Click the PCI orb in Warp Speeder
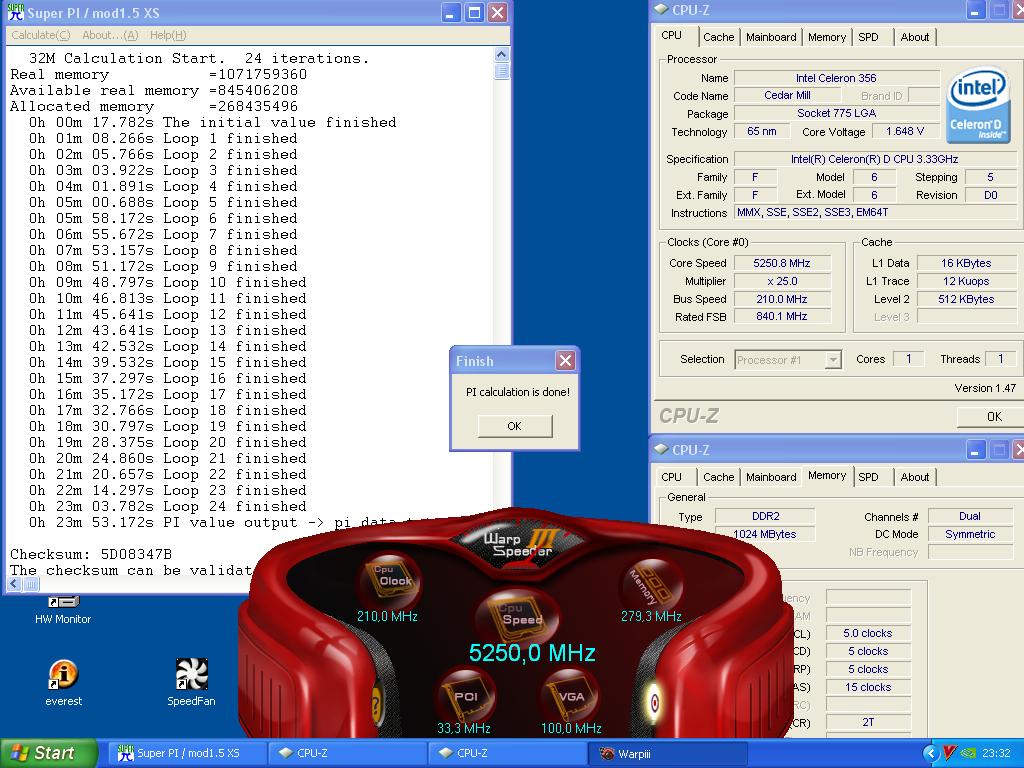Image resolution: width=1024 pixels, height=768 pixels. click(464, 694)
